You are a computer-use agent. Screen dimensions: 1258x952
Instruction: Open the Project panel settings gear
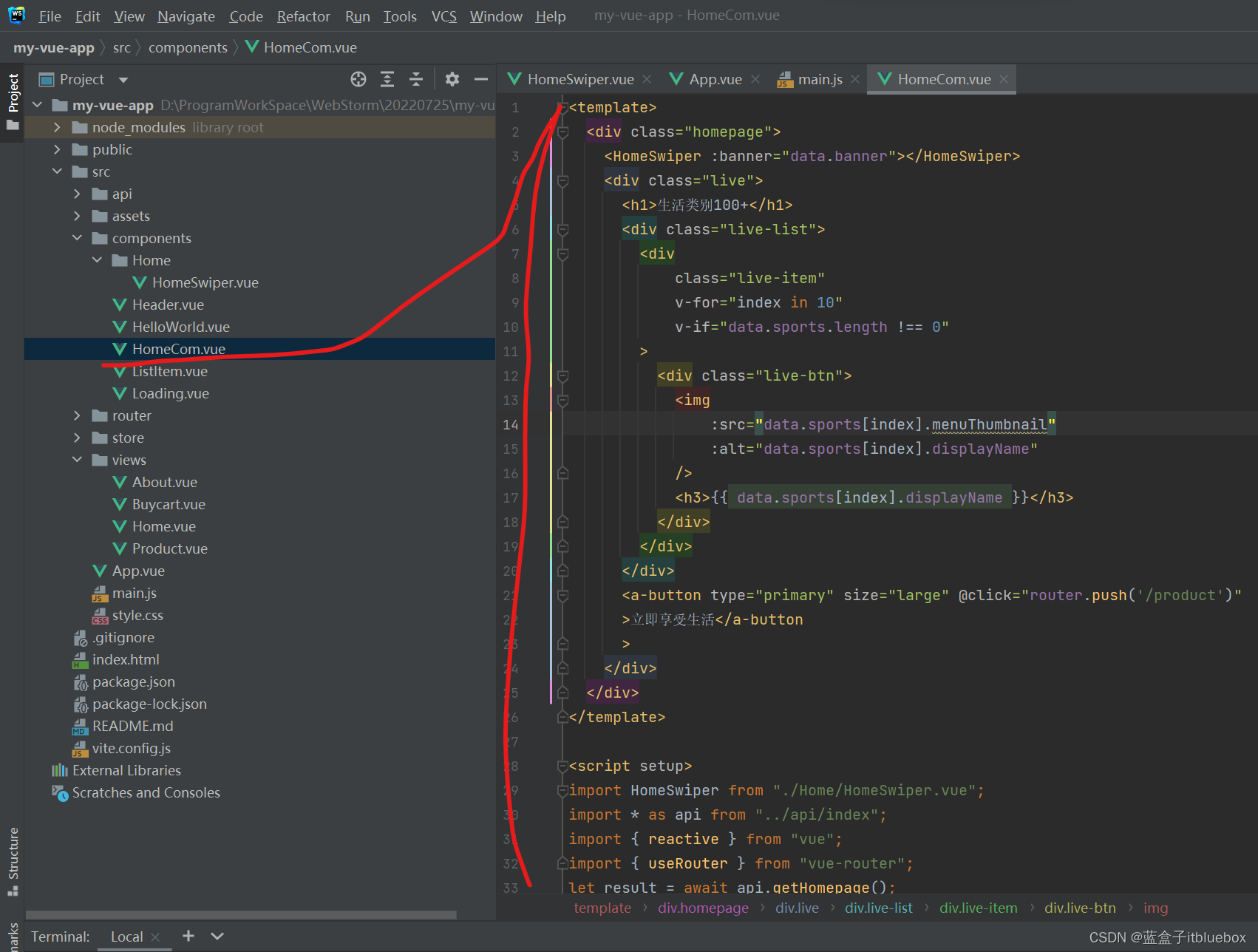(x=452, y=79)
